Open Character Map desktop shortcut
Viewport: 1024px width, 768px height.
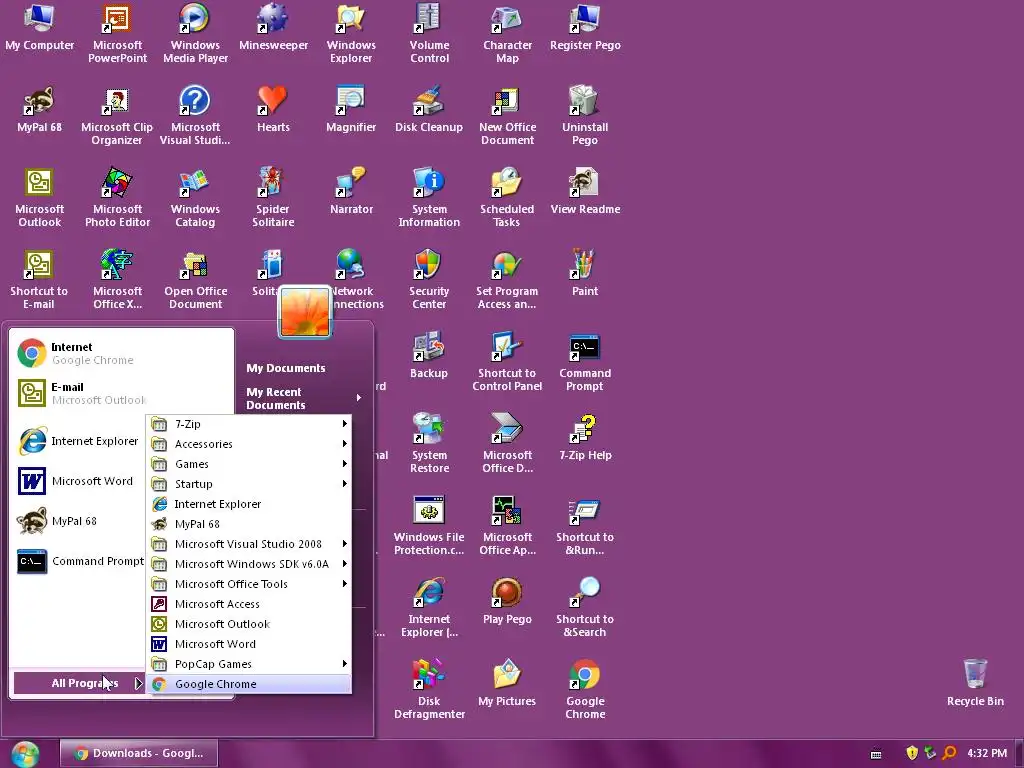click(507, 33)
